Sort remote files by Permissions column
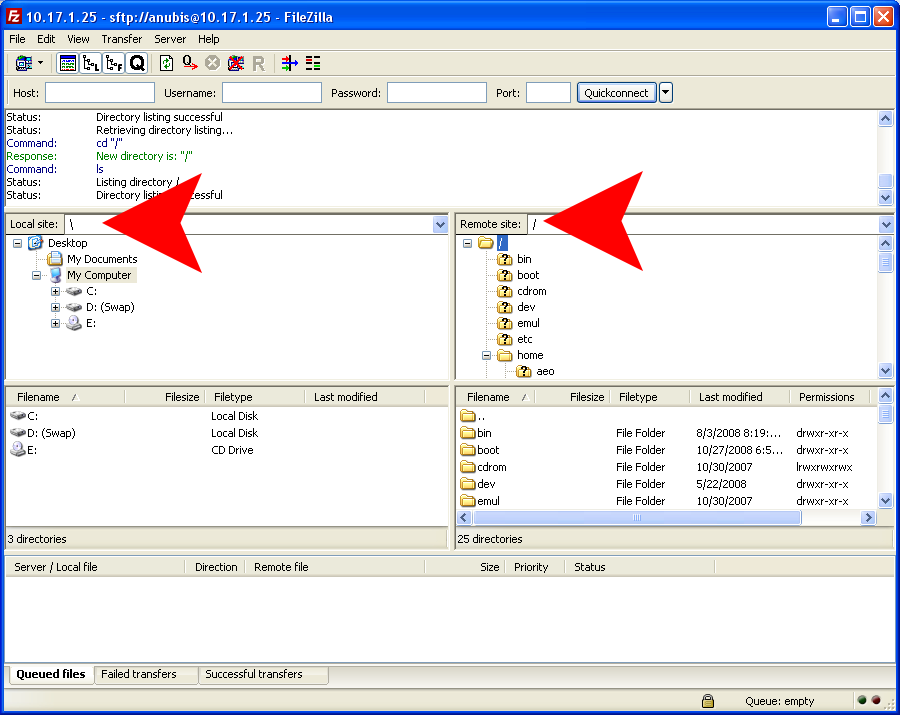This screenshot has width=900, height=715. tap(829, 397)
